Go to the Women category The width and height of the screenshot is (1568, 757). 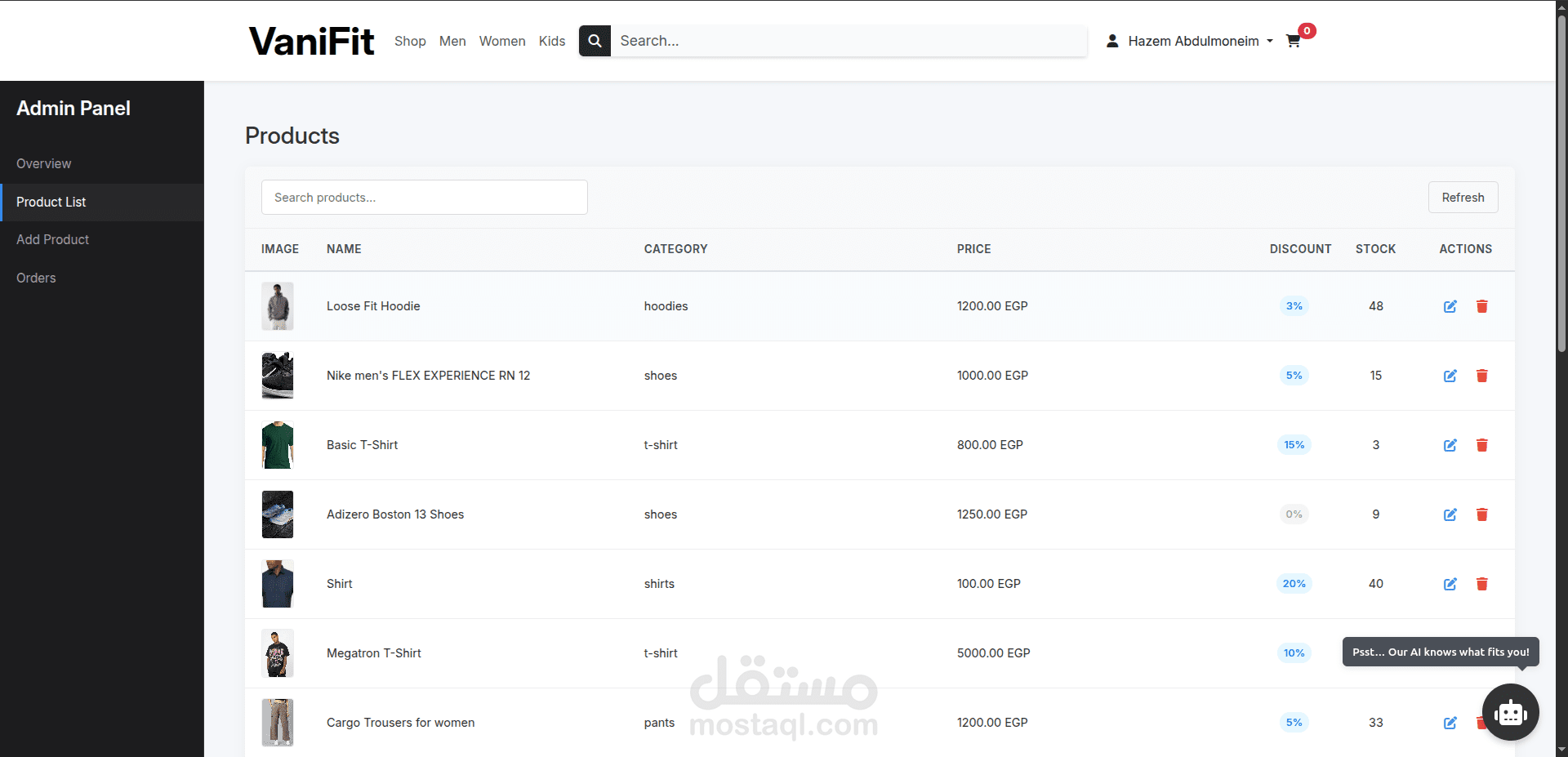point(502,41)
